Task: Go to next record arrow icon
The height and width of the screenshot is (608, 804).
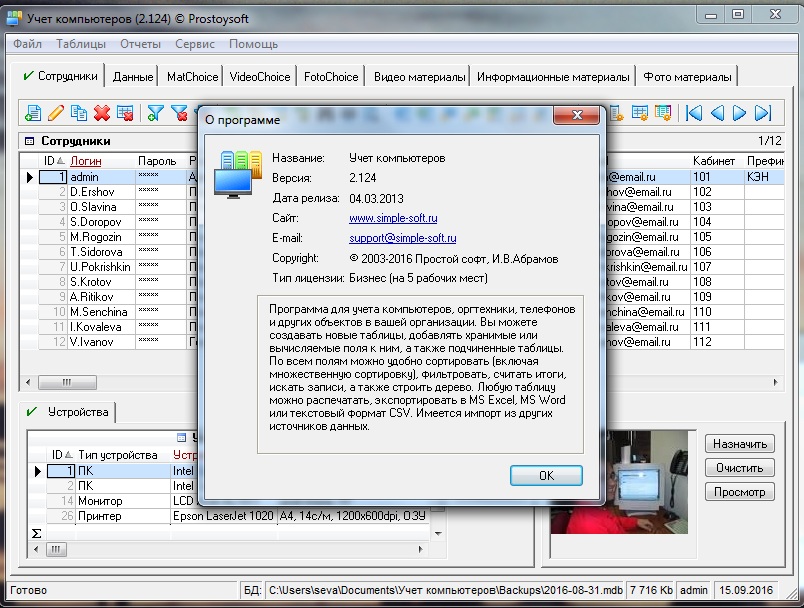Action: point(740,113)
